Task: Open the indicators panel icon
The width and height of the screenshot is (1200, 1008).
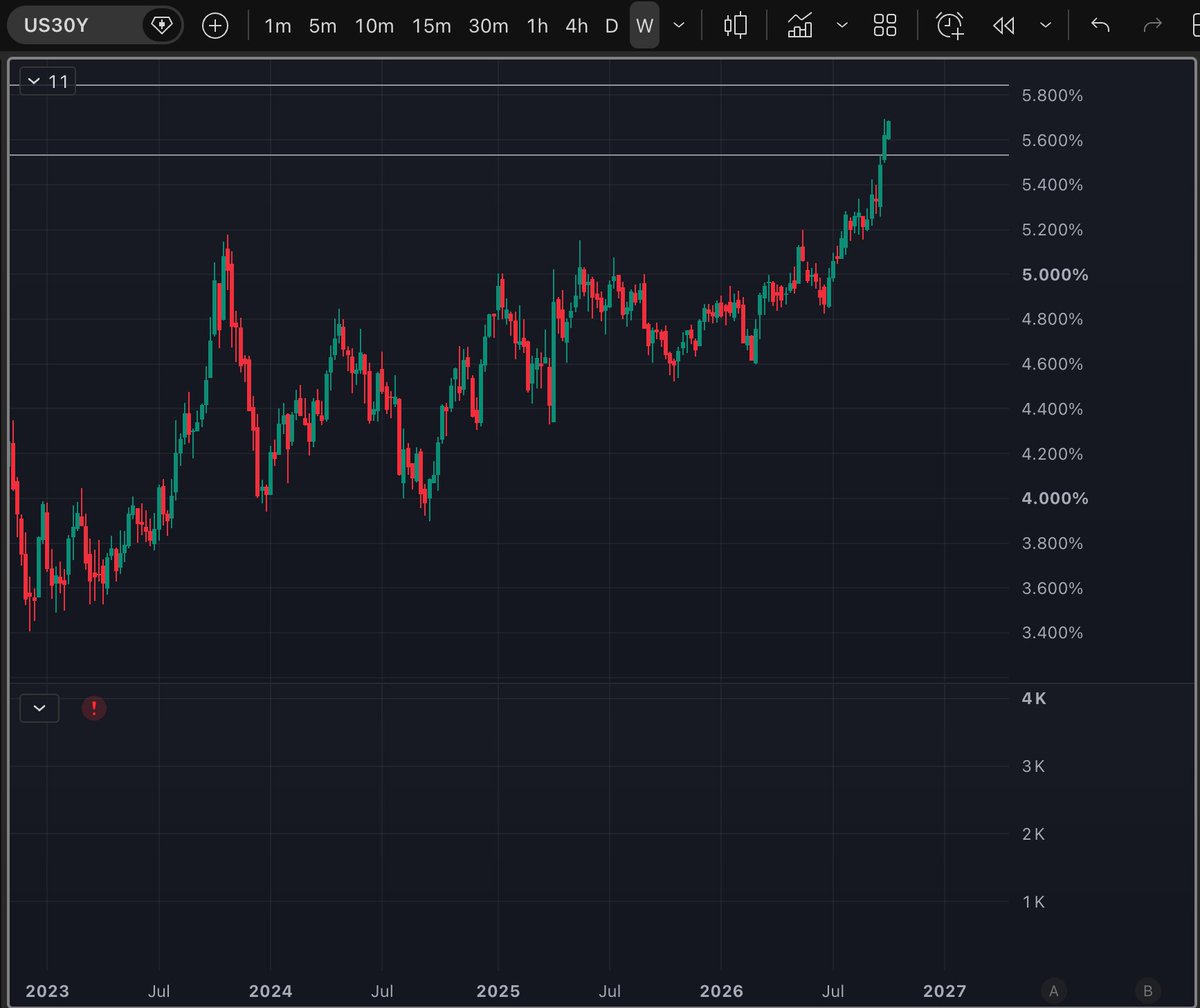Action: 800,26
